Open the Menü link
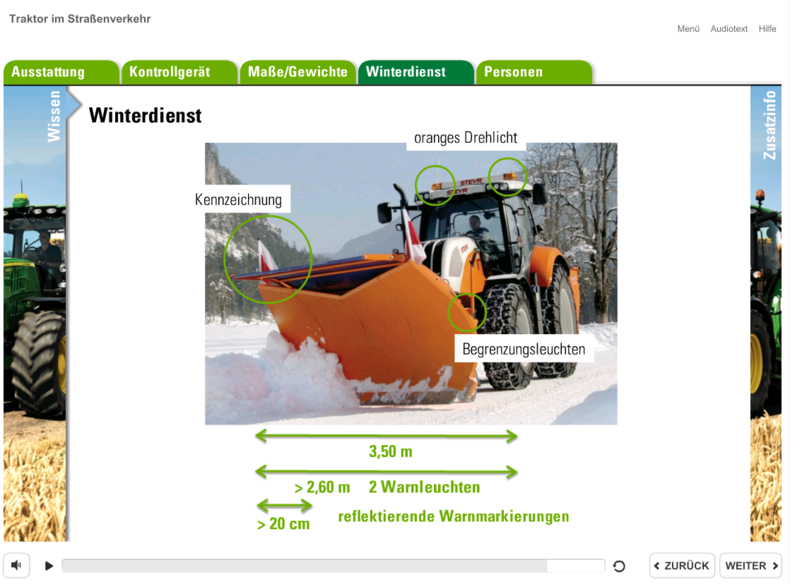The height and width of the screenshot is (585, 790). coord(688,29)
